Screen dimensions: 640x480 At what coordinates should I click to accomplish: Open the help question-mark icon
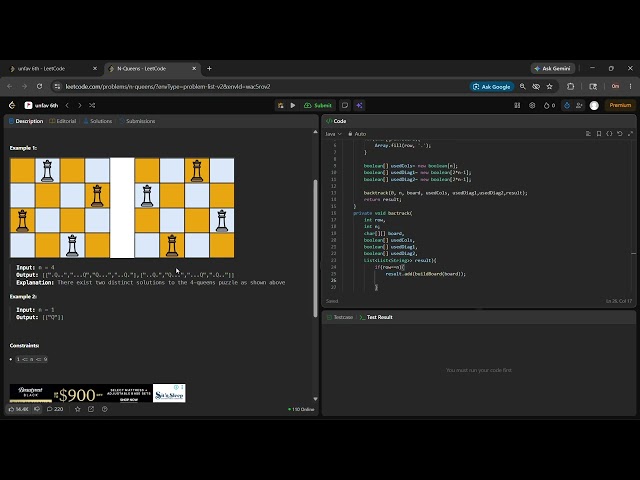click(104, 409)
